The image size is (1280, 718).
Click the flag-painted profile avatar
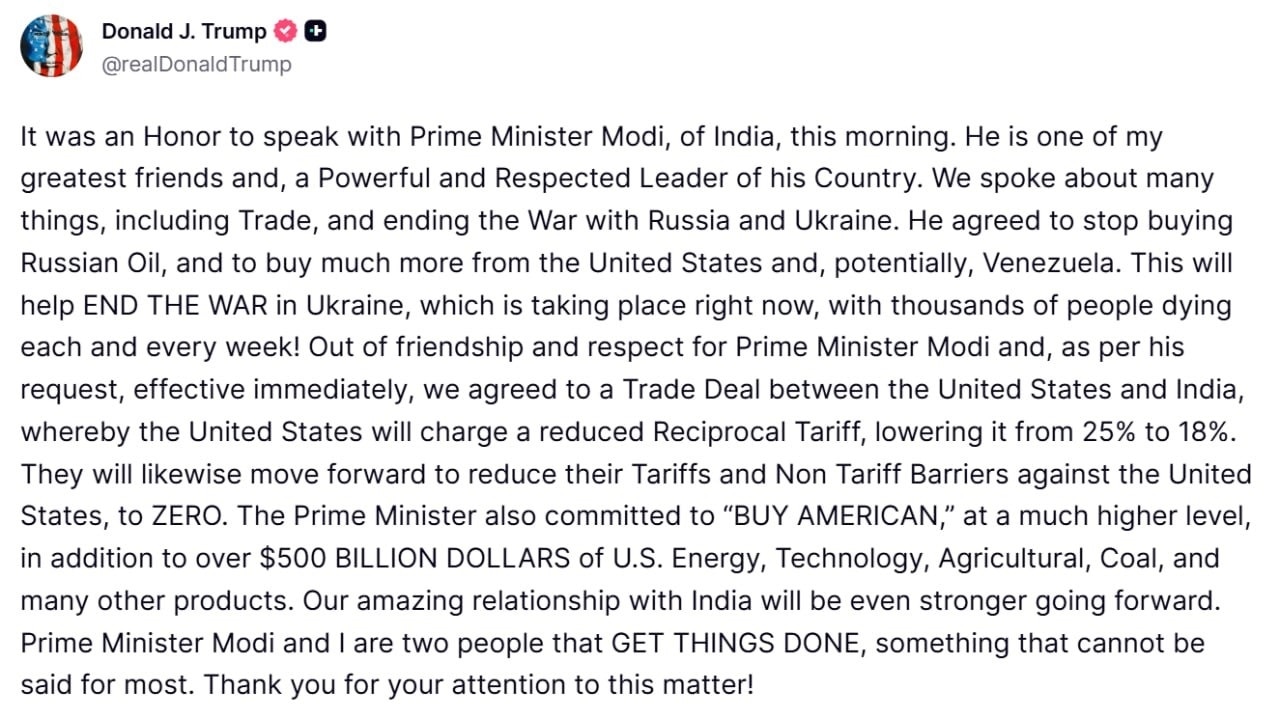51,46
